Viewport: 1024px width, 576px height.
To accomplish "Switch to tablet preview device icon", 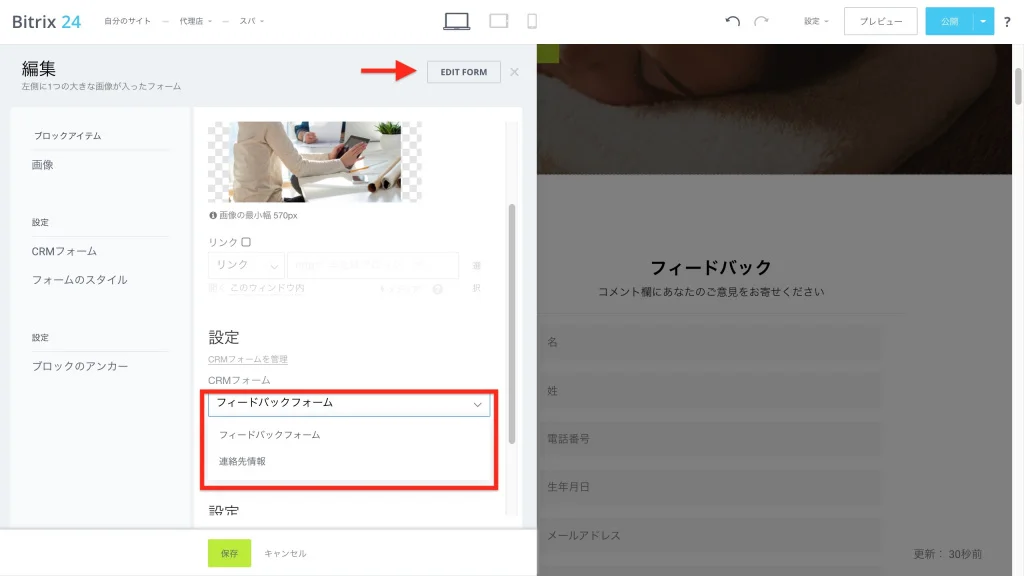I will (x=499, y=22).
